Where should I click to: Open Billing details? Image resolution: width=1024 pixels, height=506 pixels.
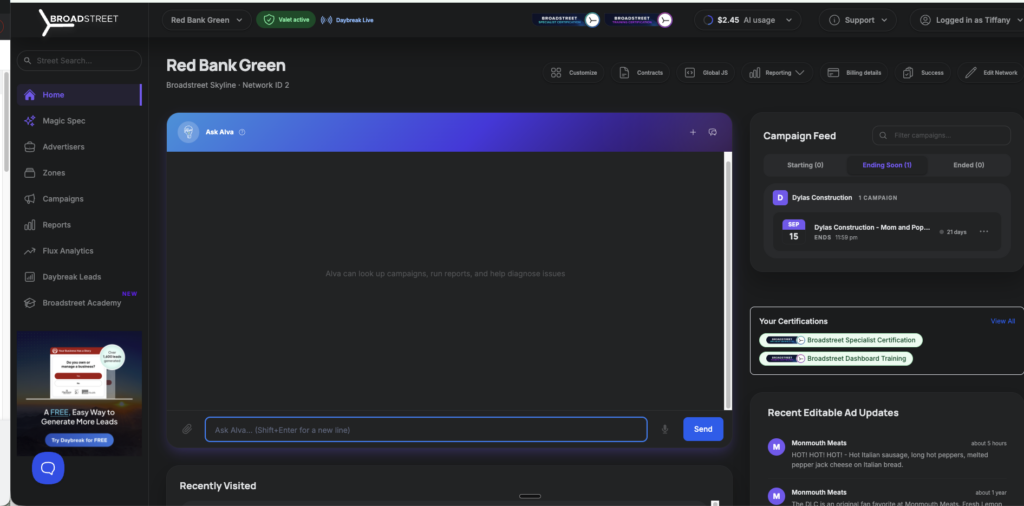(854, 72)
